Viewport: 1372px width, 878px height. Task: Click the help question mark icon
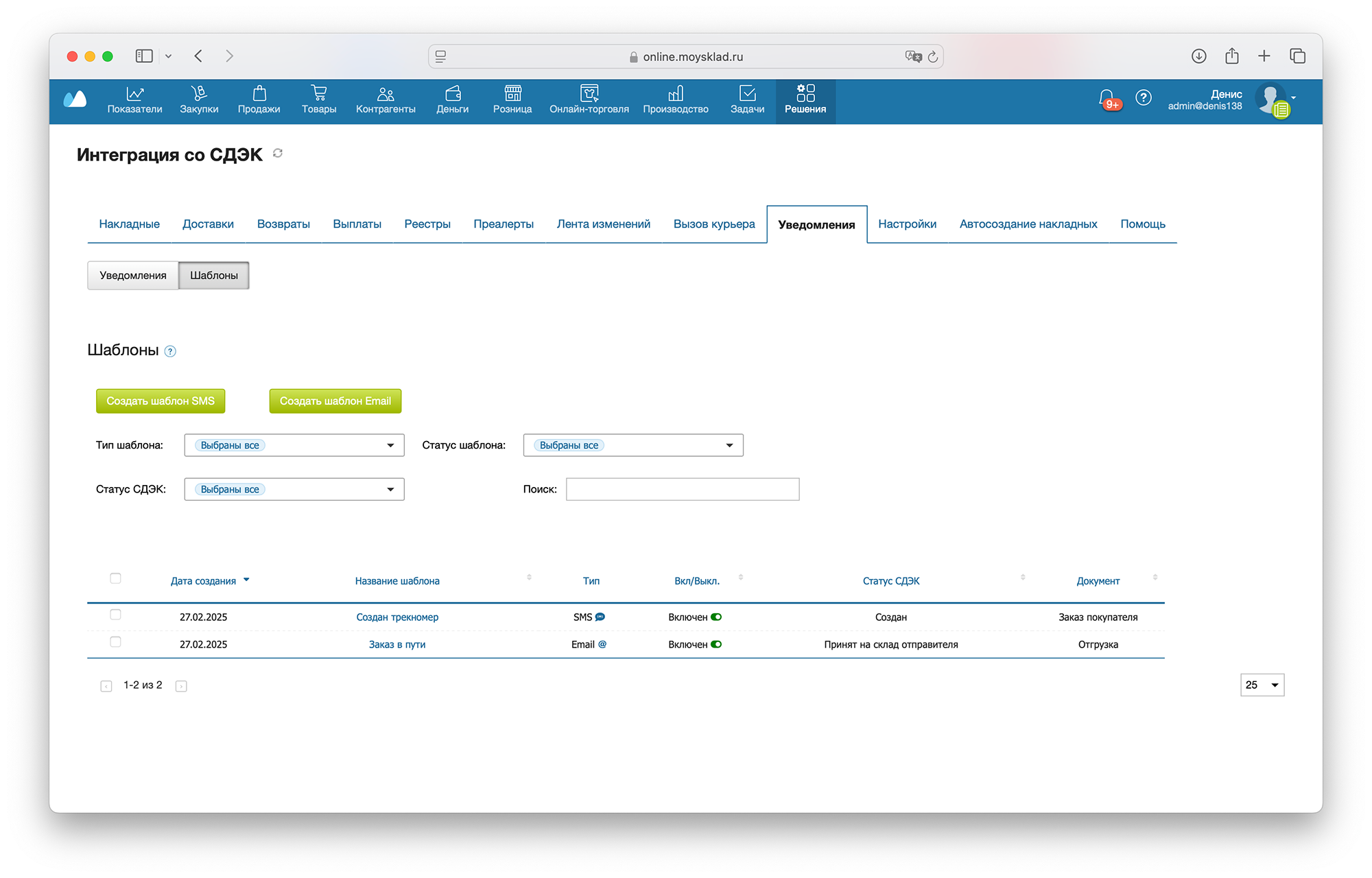pyautogui.click(x=1143, y=98)
